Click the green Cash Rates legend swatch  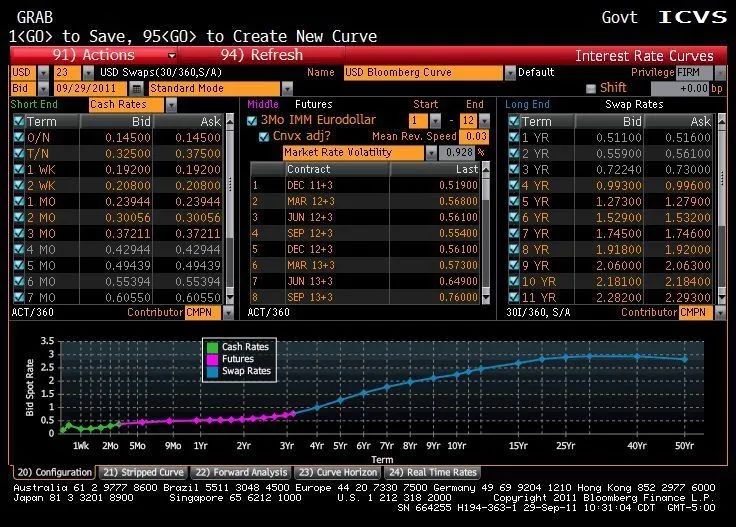point(211,347)
